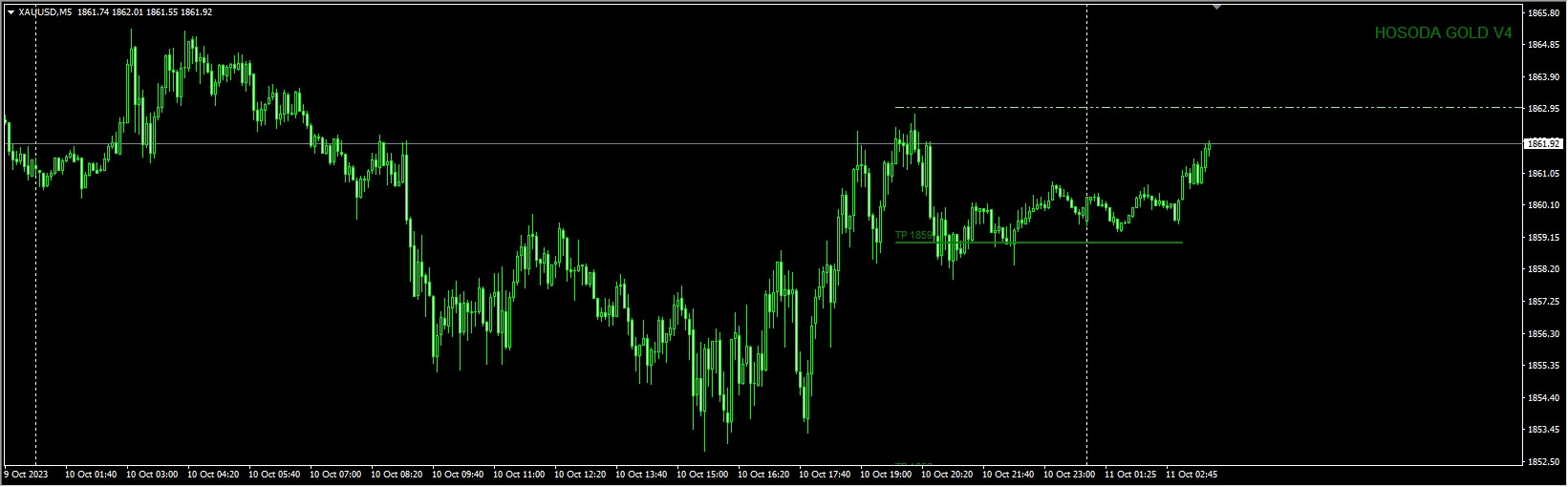Click the 1856.30 price scale label
1568x487 pixels.
click(x=1544, y=334)
